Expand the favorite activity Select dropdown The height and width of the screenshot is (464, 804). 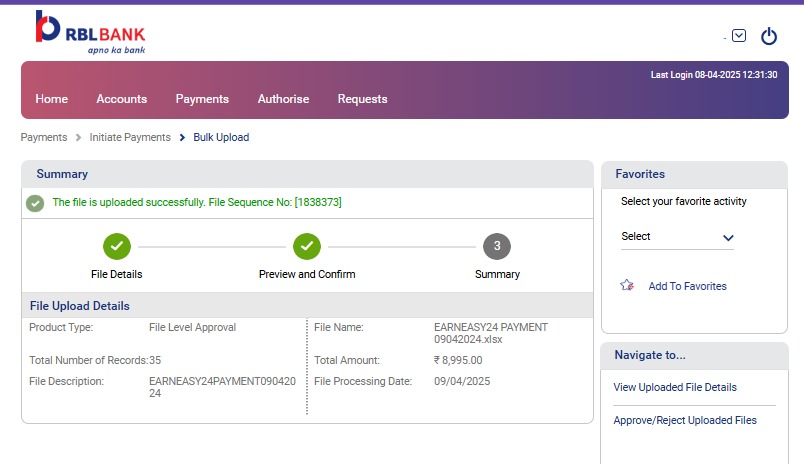tap(677, 237)
